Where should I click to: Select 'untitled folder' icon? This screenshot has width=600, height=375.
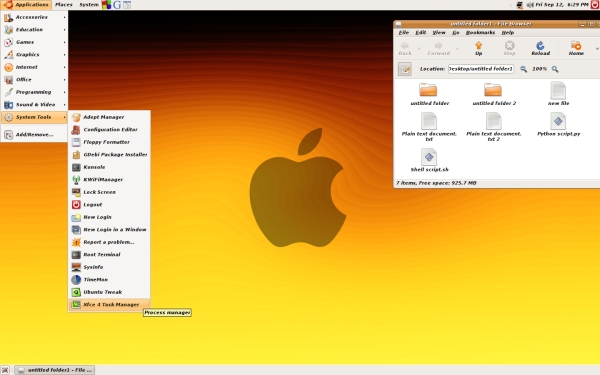pos(429,90)
